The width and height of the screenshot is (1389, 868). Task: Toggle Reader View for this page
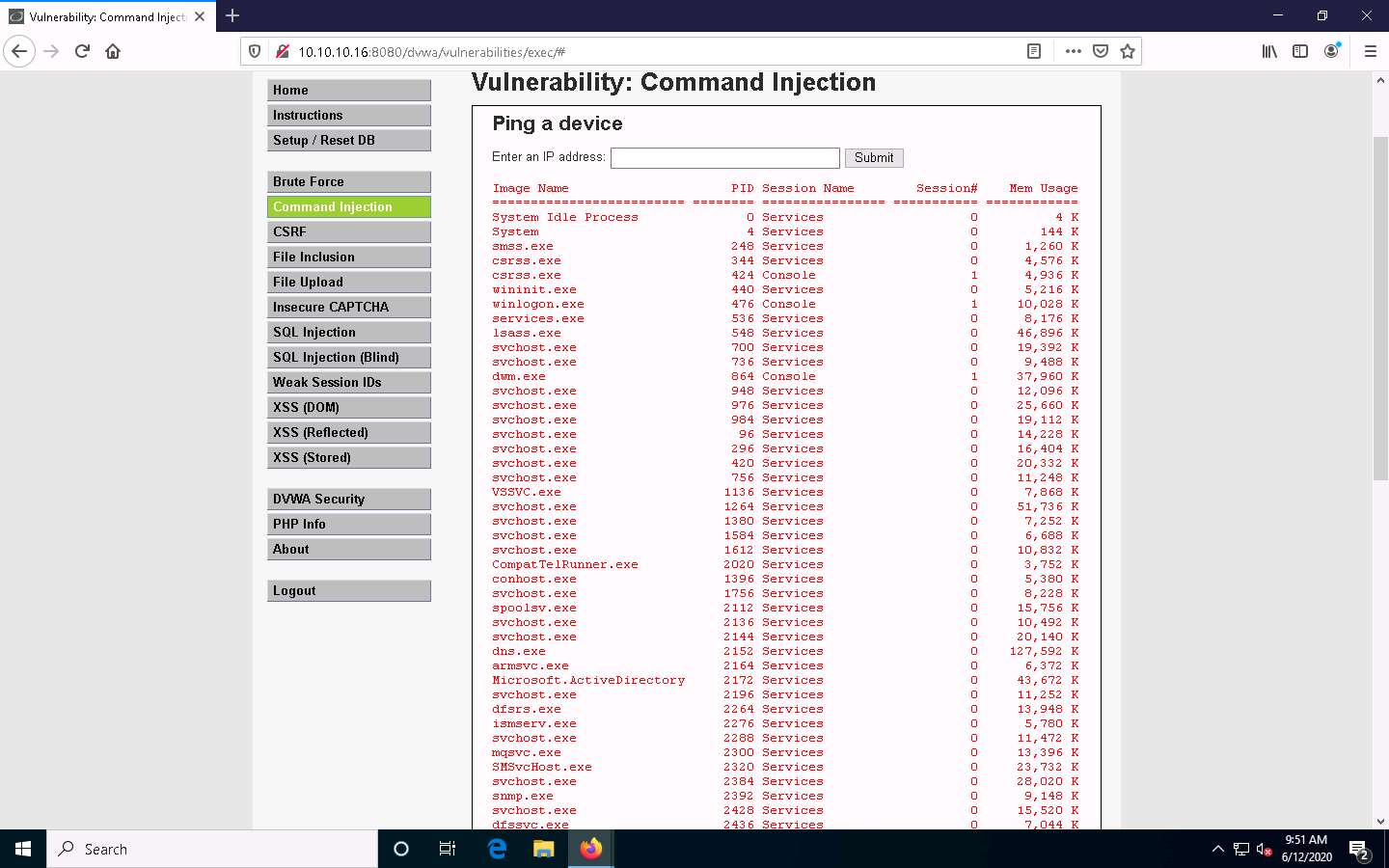1034,51
